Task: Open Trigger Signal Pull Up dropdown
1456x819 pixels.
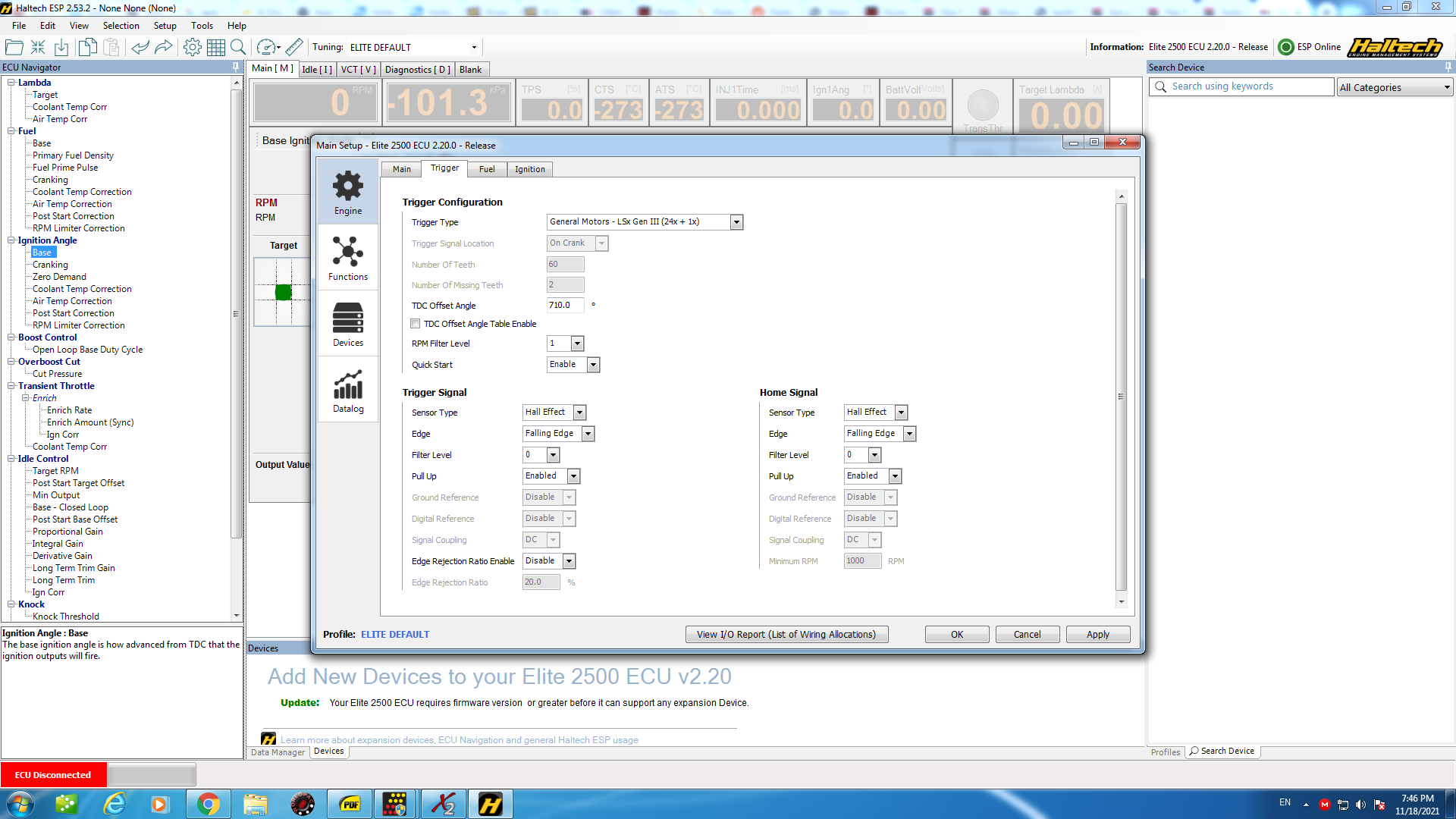Action: coord(574,476)
